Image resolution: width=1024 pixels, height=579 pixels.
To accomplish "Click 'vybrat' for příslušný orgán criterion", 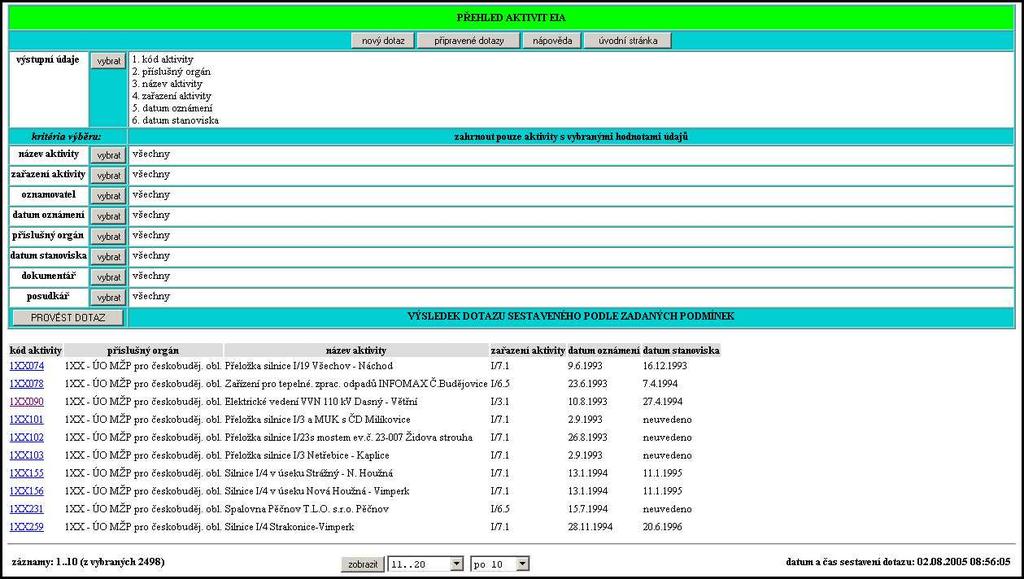I will click(108, 236).
